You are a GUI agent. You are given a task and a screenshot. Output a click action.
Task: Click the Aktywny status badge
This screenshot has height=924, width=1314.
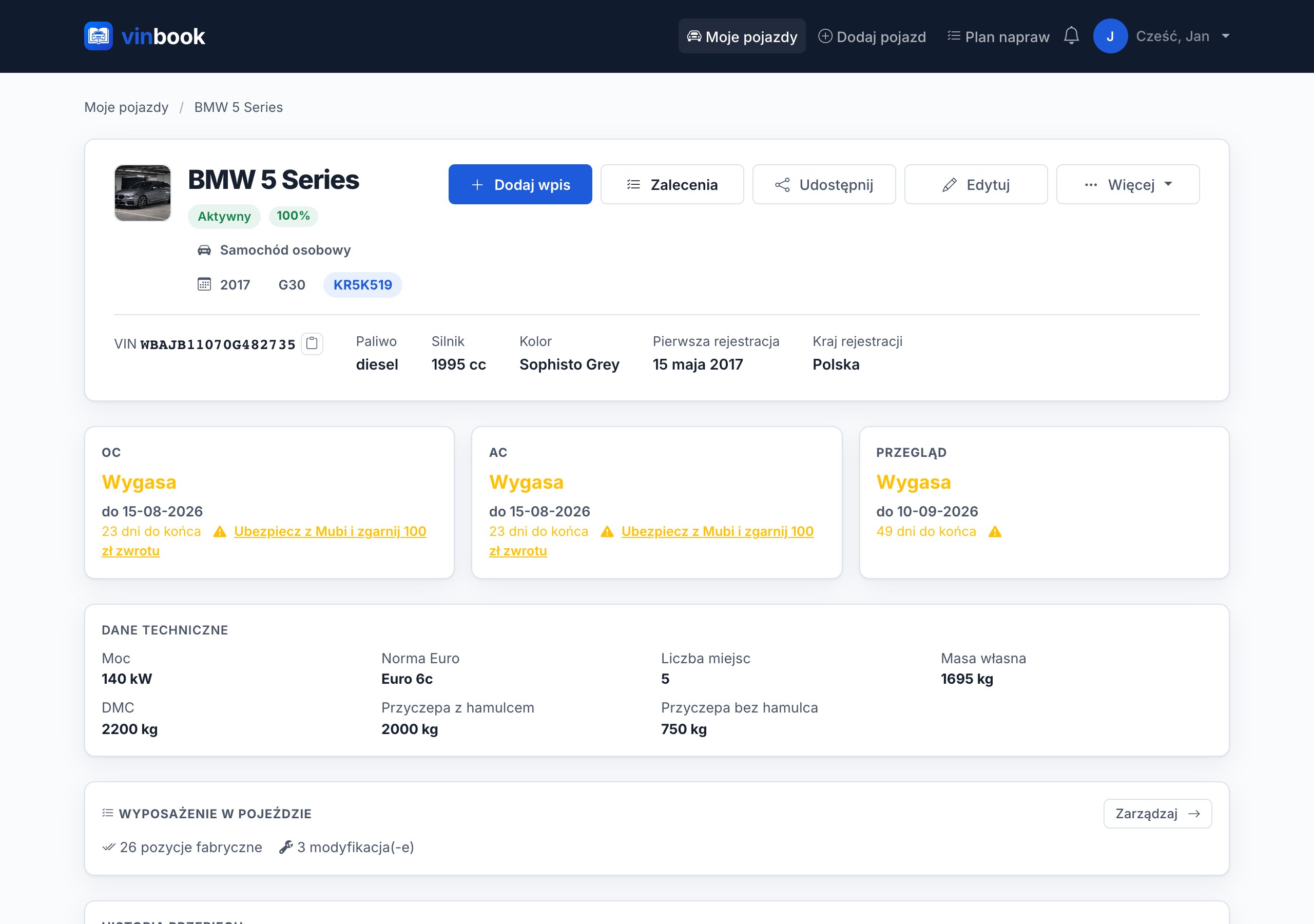pos(224,217)
